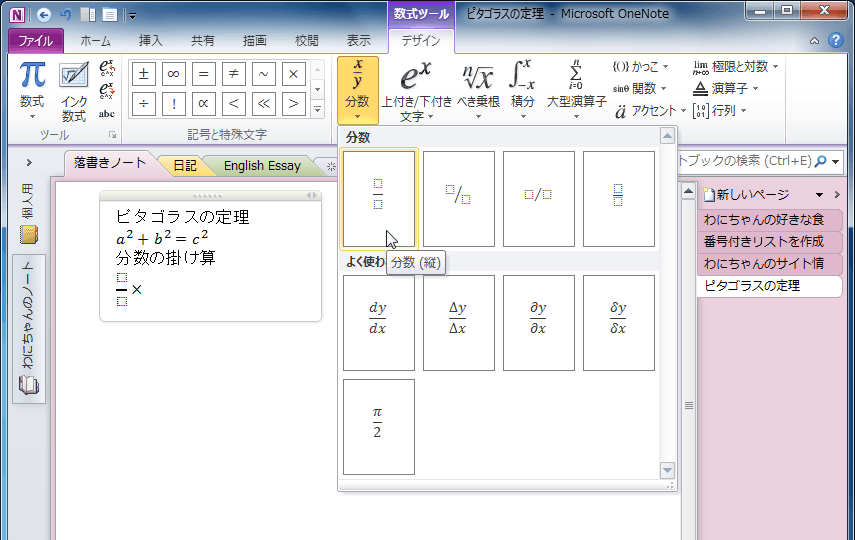Screen dimensions: 855x540
Task: Choose the skewed fraction template
Action: pos(459,199)
